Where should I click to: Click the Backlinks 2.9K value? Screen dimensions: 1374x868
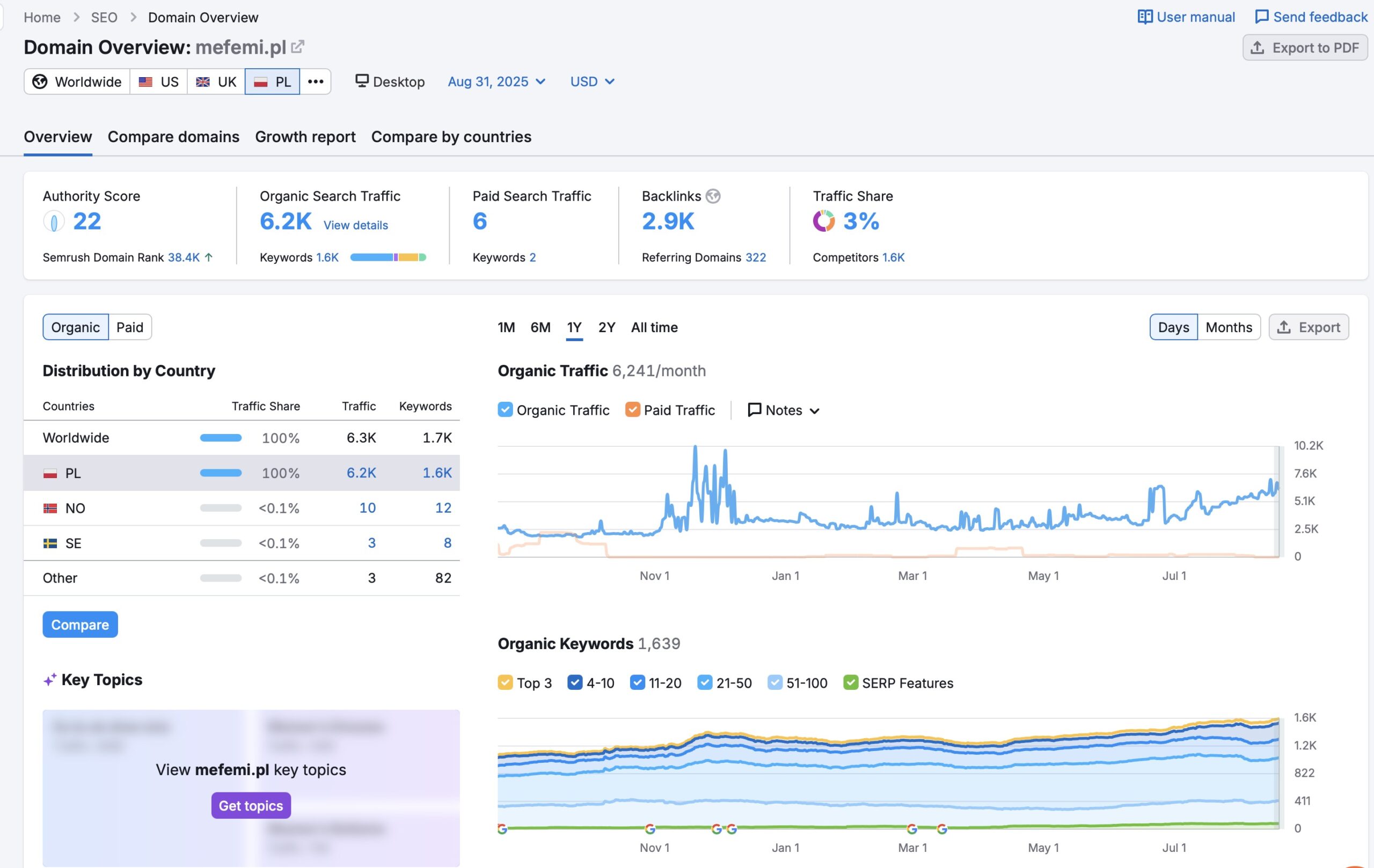point(668,221)
